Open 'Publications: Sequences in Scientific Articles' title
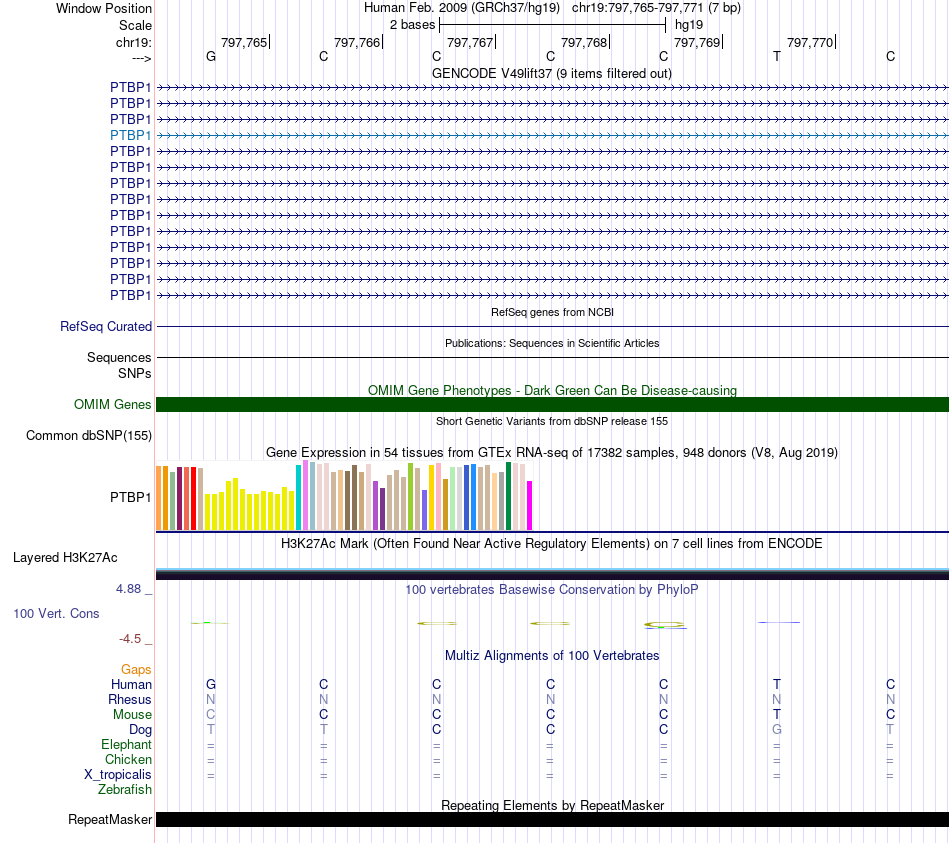The height and width of the screenshot is (843, 950). pyautogui.click(x=552, y=343)
